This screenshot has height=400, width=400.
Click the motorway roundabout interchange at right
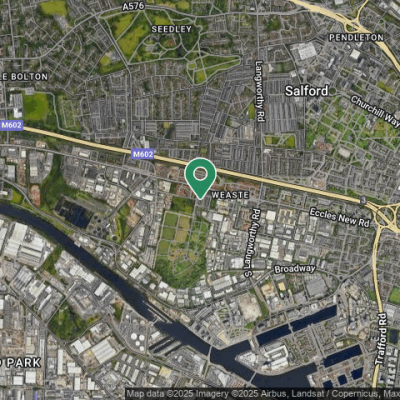pyautogui.click(x=387, y=217)
